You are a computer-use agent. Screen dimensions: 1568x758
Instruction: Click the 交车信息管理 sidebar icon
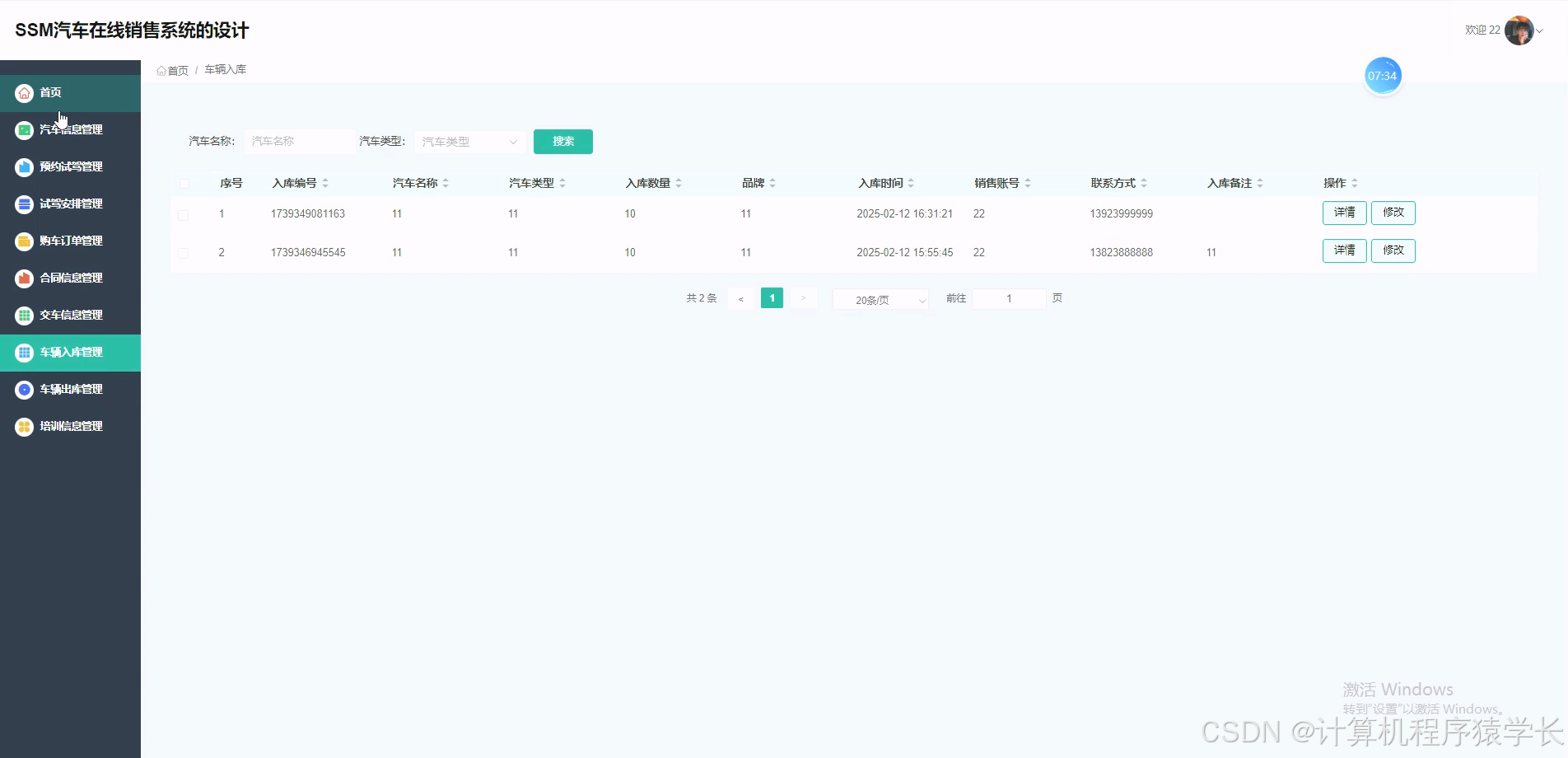tap(25, 316)
